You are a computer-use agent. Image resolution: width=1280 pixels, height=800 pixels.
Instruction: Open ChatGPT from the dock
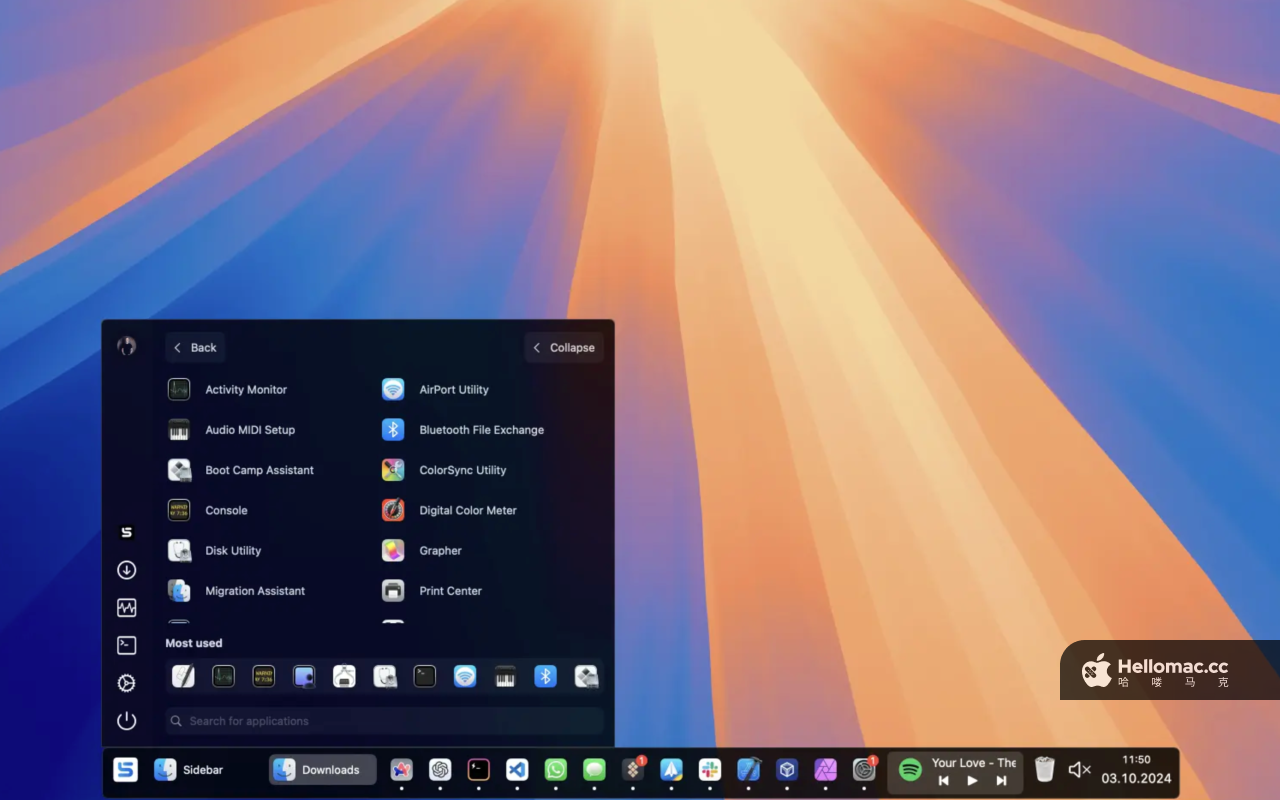[x=440, y=769]
